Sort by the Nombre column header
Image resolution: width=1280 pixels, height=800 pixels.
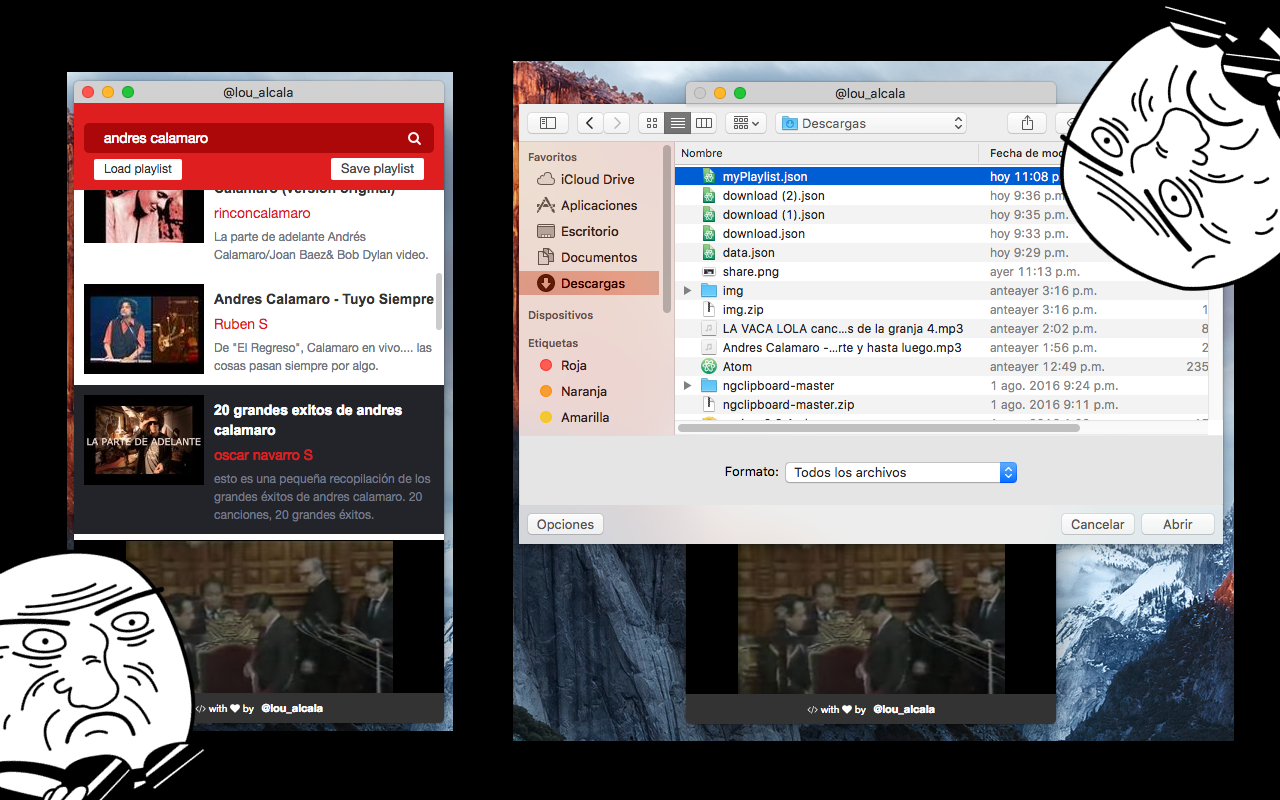click(x=827, y=153)
